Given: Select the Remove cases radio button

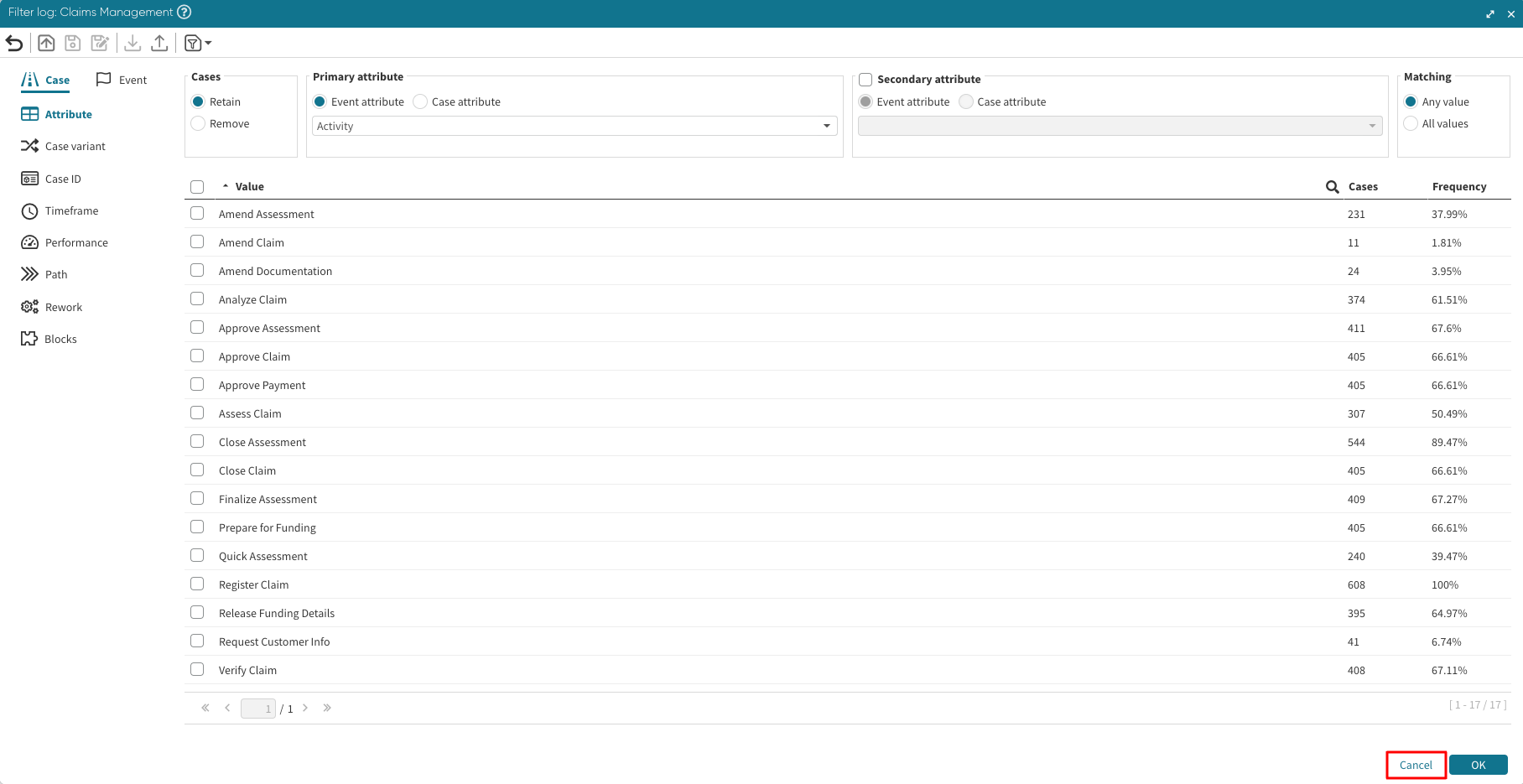Looking at the screenshot, I should 199,123.
